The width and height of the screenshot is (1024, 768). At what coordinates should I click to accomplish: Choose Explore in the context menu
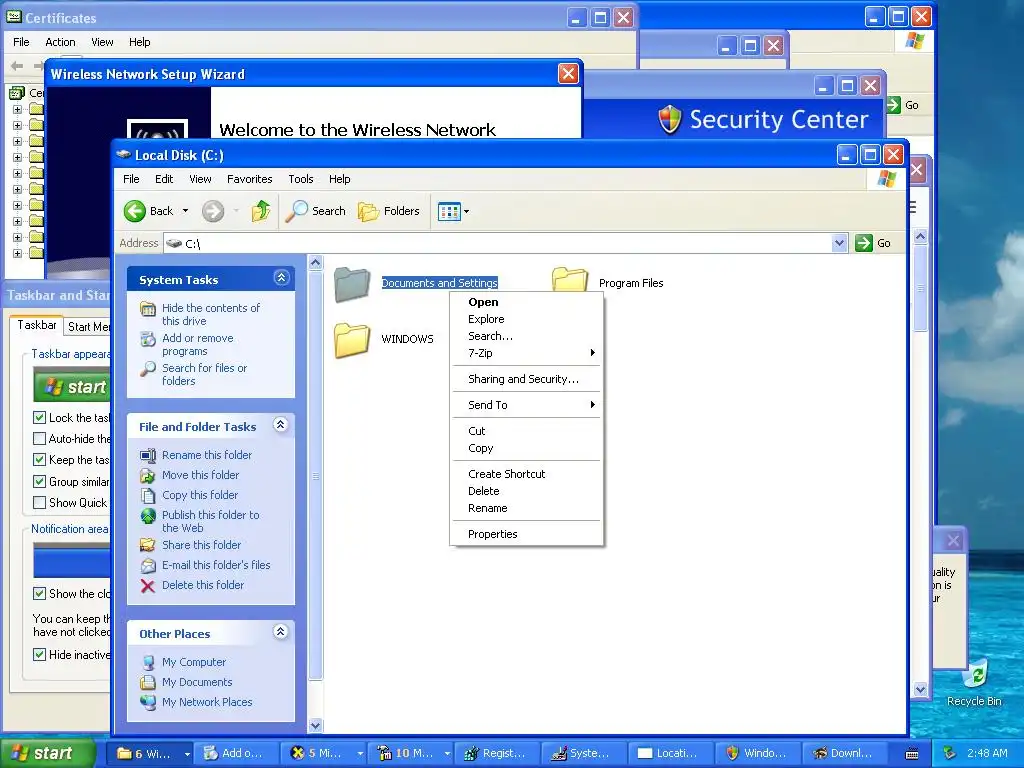[486, 319]
